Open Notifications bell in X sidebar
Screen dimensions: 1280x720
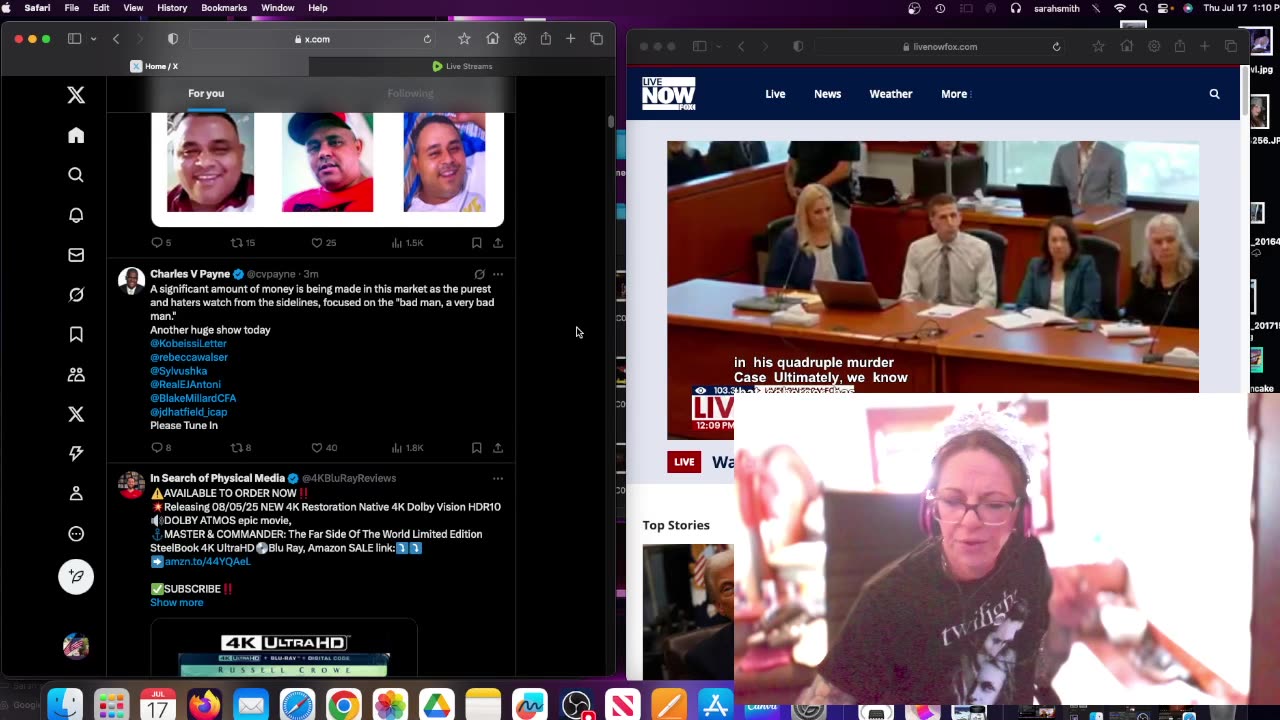(x=76, y=215)
